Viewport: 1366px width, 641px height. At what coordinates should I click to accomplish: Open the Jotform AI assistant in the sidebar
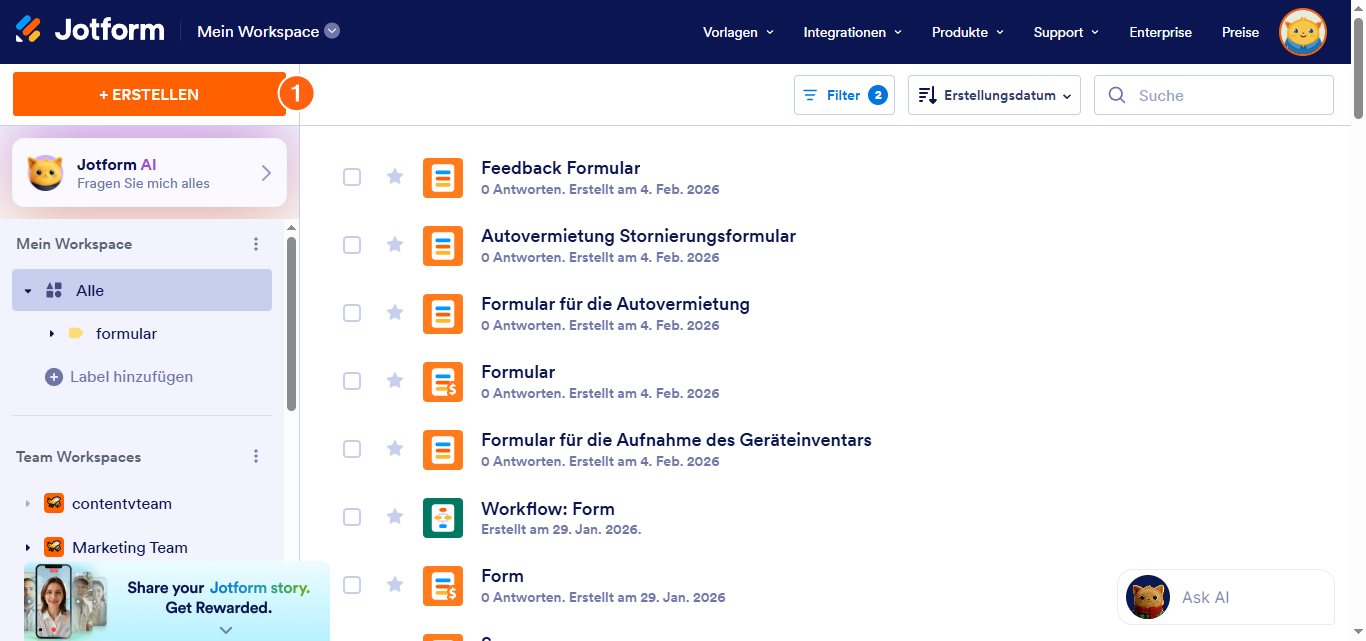(148, 171)
